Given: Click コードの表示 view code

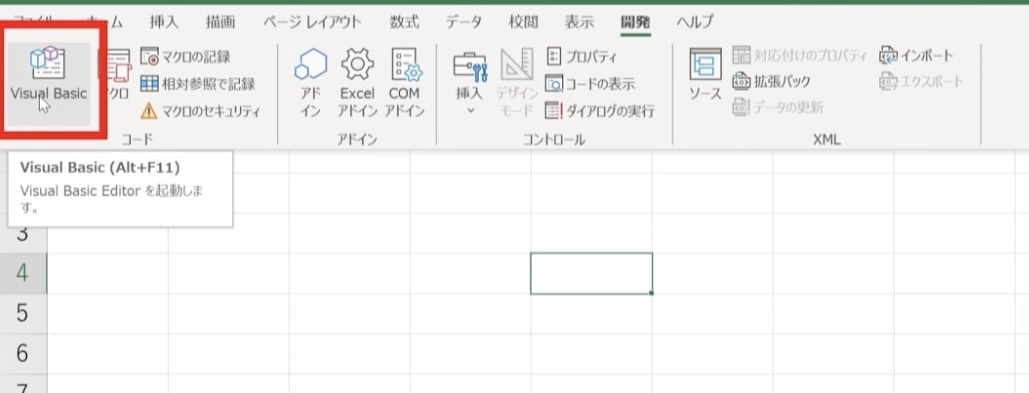Looking at the screenshot, I should [x=590, y=84].
